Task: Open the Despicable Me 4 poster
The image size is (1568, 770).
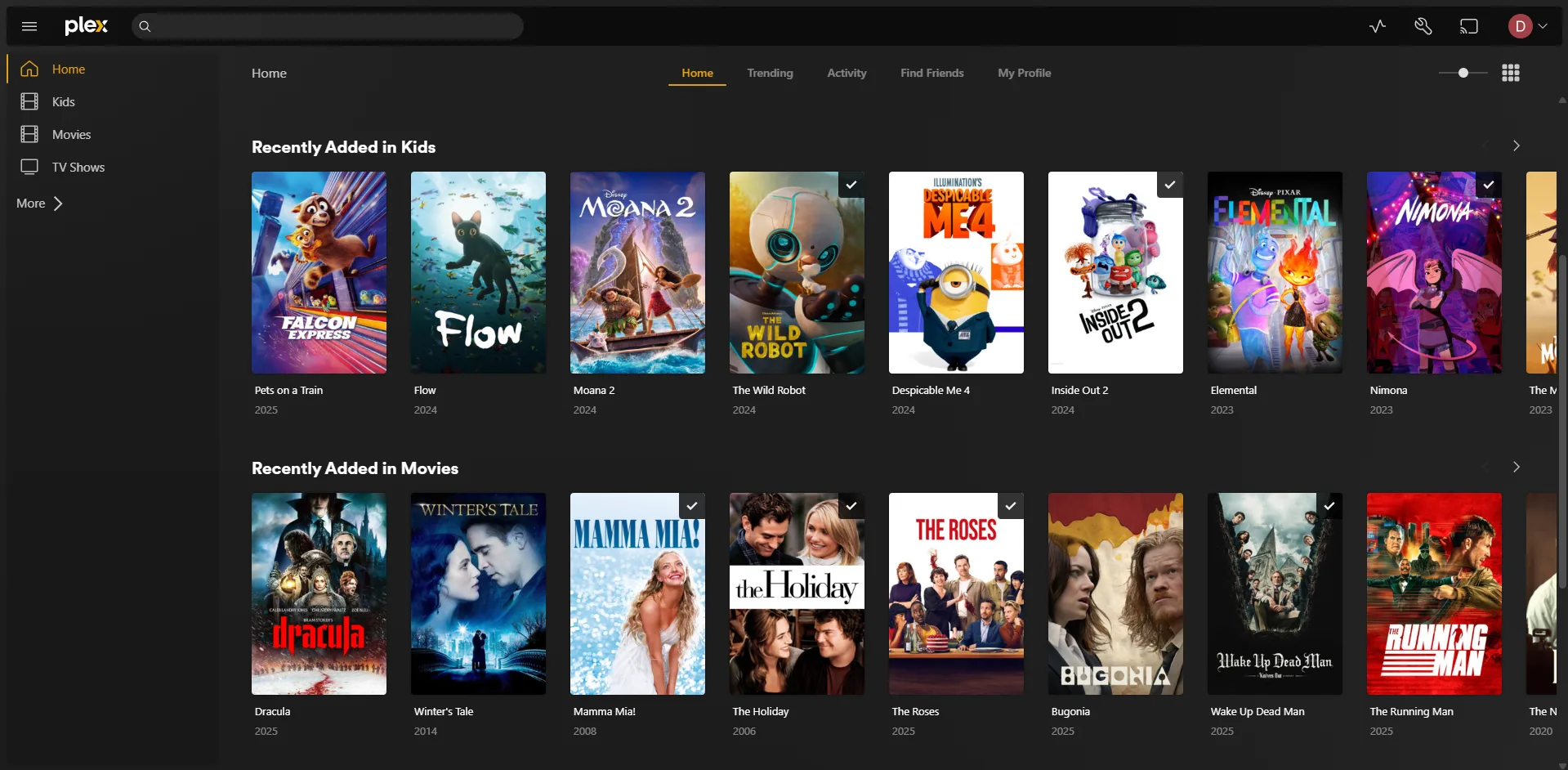Action: click(956, 272)
